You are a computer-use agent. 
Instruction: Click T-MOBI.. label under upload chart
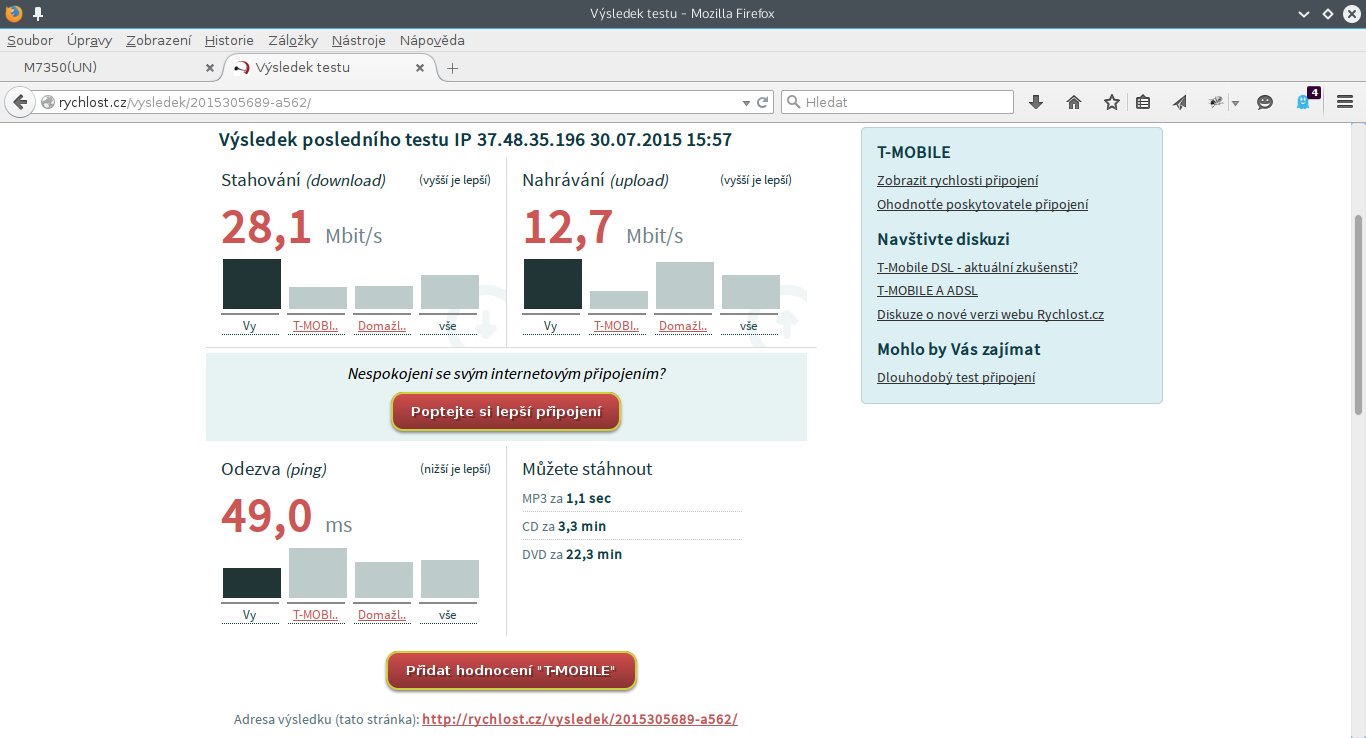[x=616, y=326]
